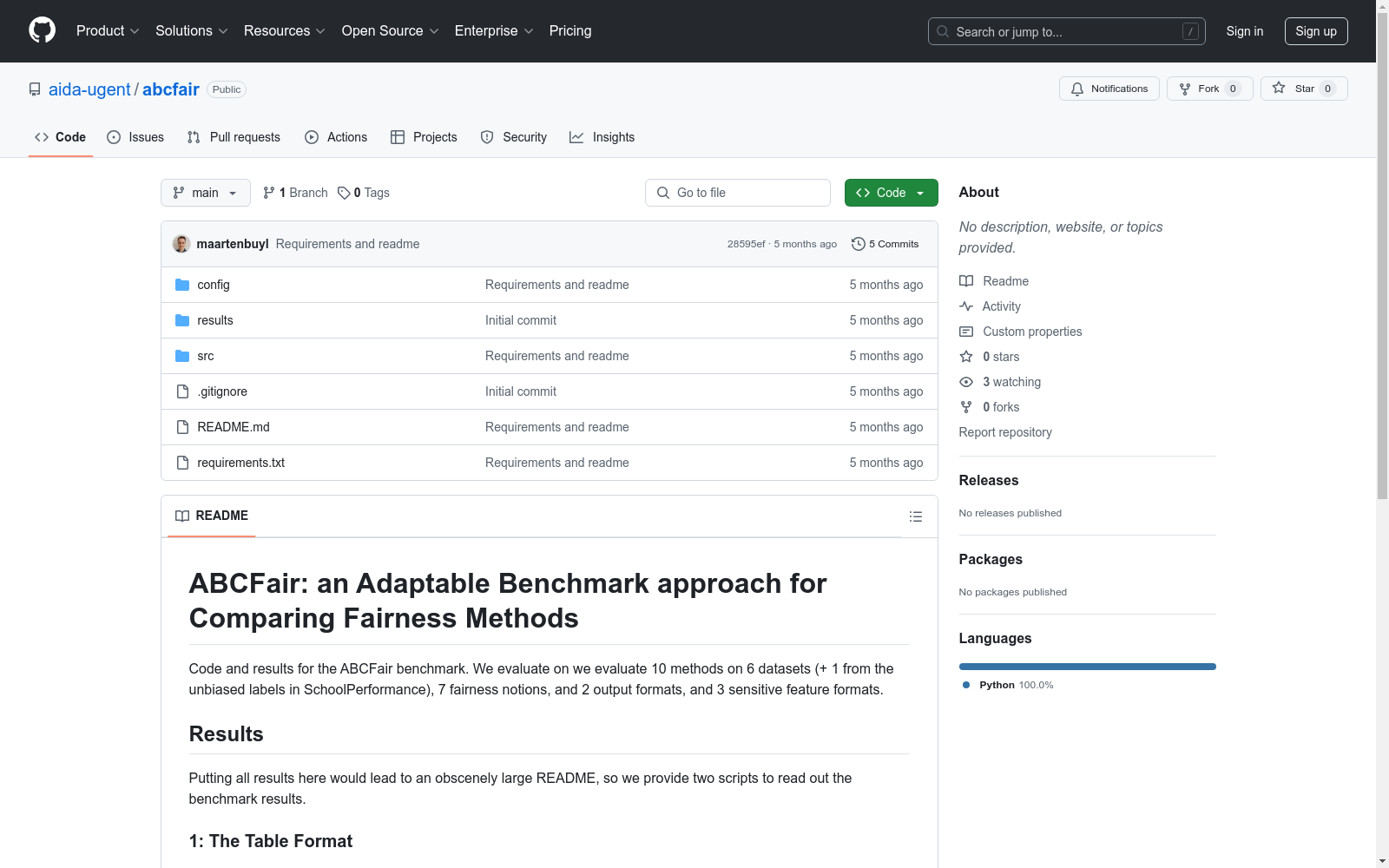Click the results folder icon
This screenshot has height=868, width=1389.
(182, 320)
